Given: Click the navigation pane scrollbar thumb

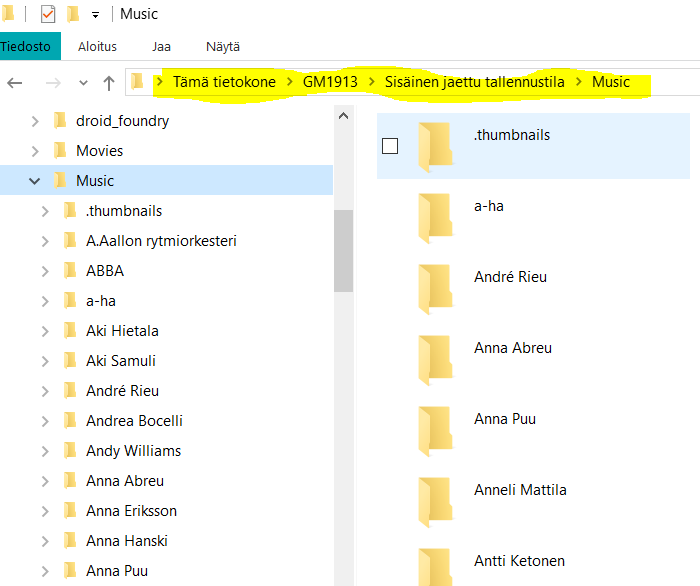Looking at the screenshot, I should 343,250.
